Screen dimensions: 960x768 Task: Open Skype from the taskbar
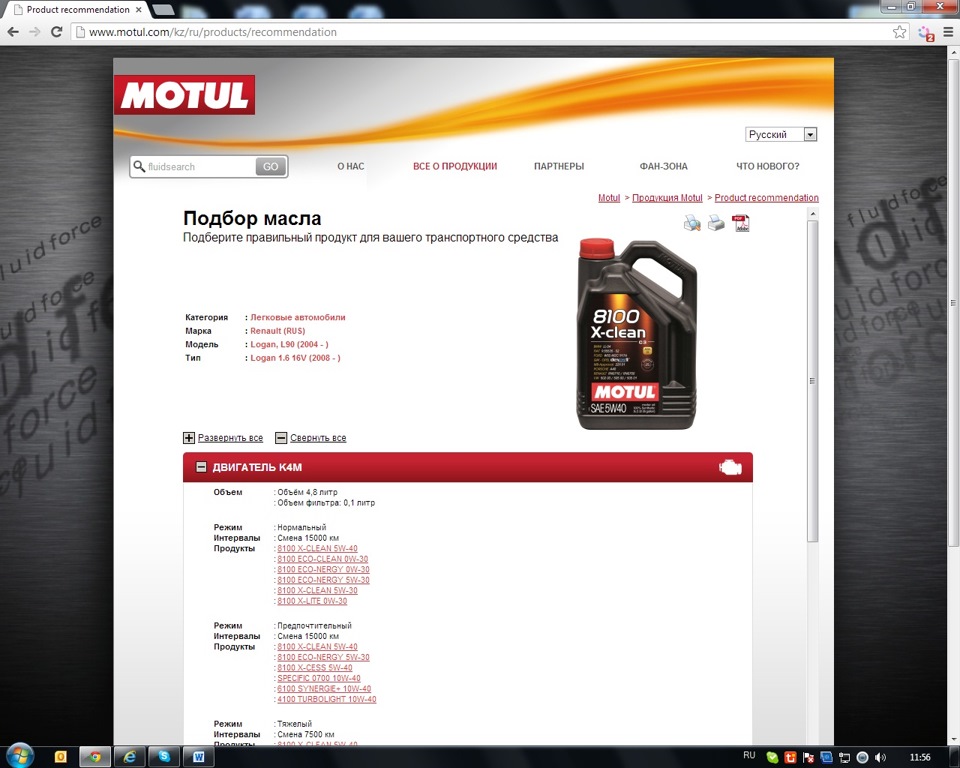tap(164, 757)
